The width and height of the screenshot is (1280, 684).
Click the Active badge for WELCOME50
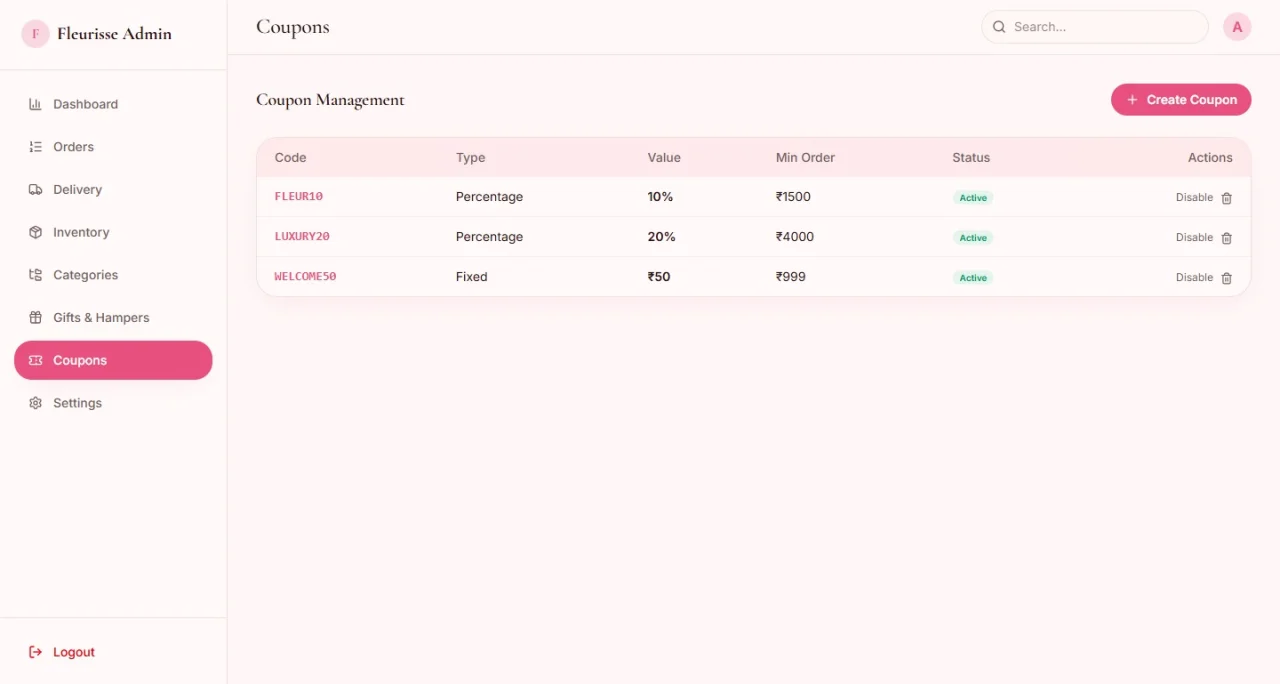tap(973, 278)
